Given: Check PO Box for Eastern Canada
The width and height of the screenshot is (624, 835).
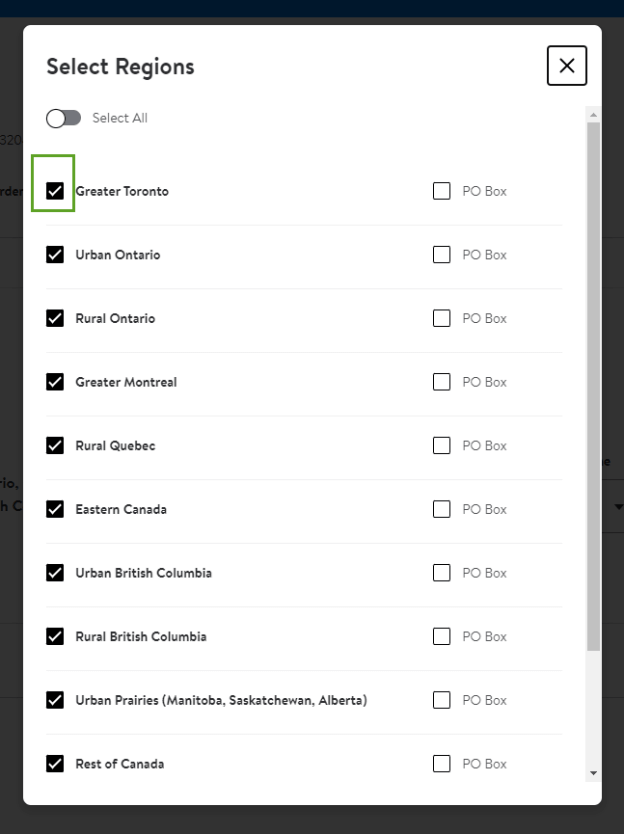Looking at the screenshot, I should pos(441,509).
